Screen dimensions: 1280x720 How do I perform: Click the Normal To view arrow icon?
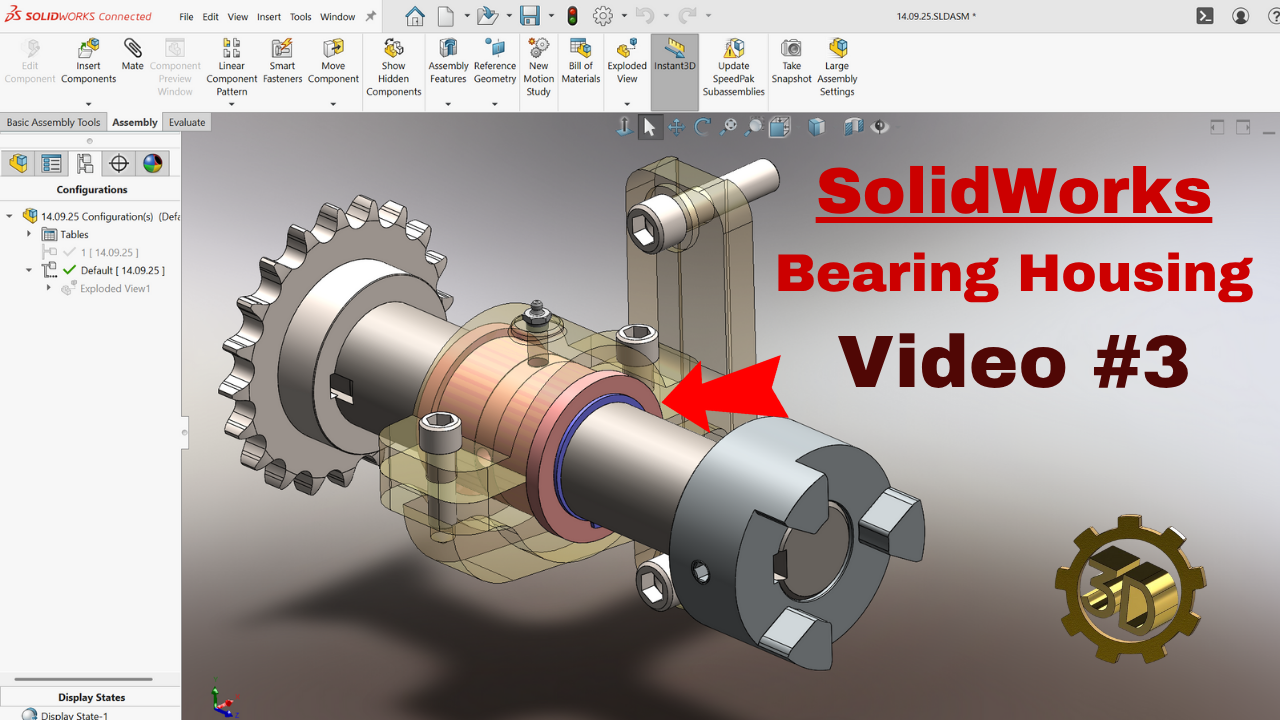tap(624, 127)
